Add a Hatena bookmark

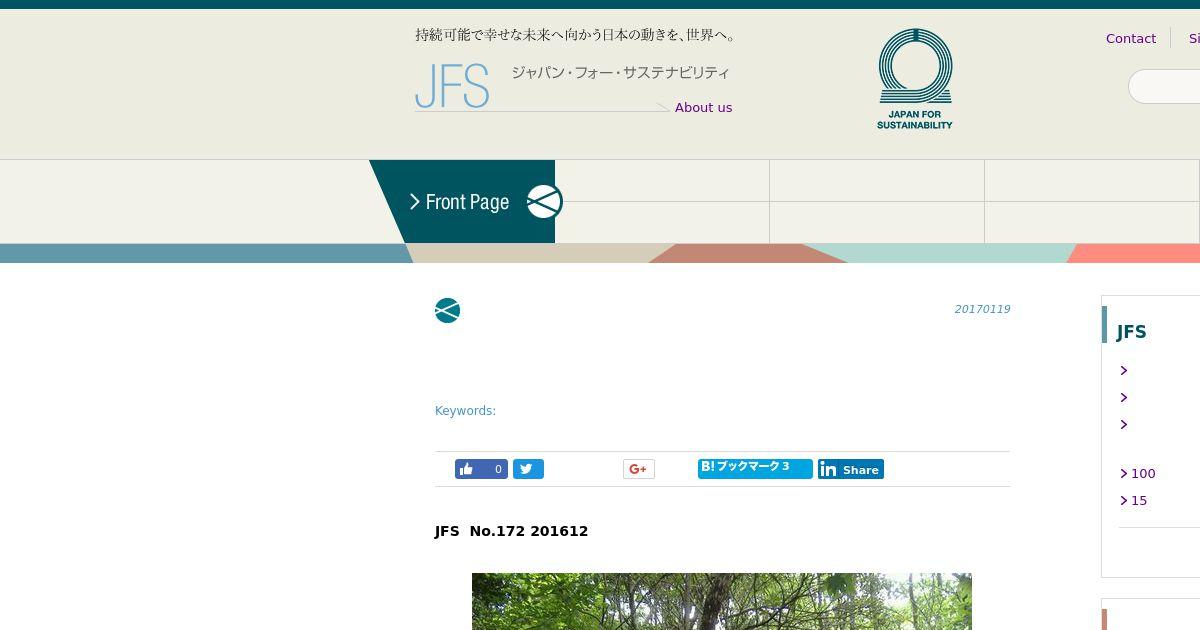click(x=755, y=468)
